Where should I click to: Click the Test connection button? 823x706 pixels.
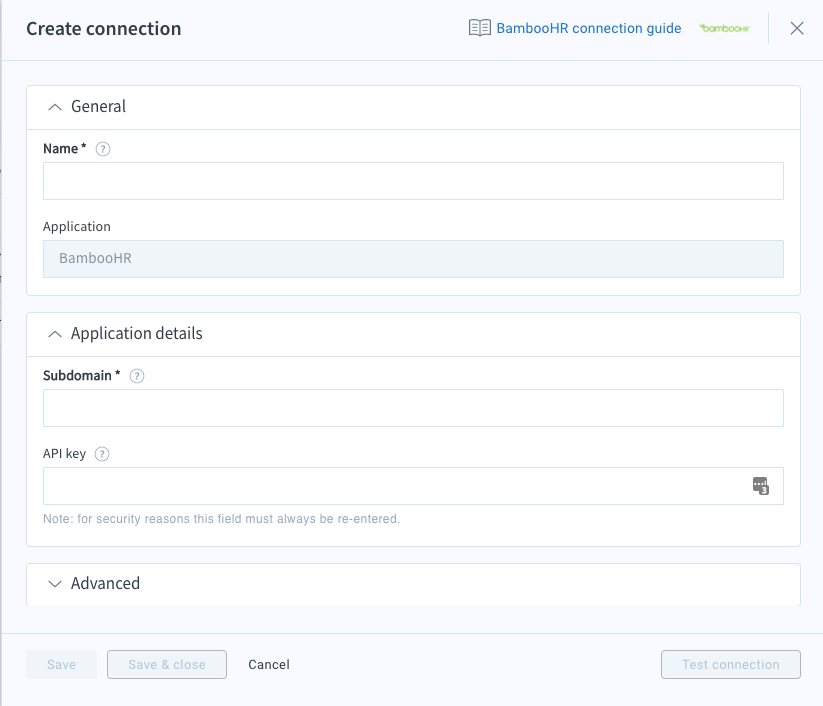coord(731,665)
